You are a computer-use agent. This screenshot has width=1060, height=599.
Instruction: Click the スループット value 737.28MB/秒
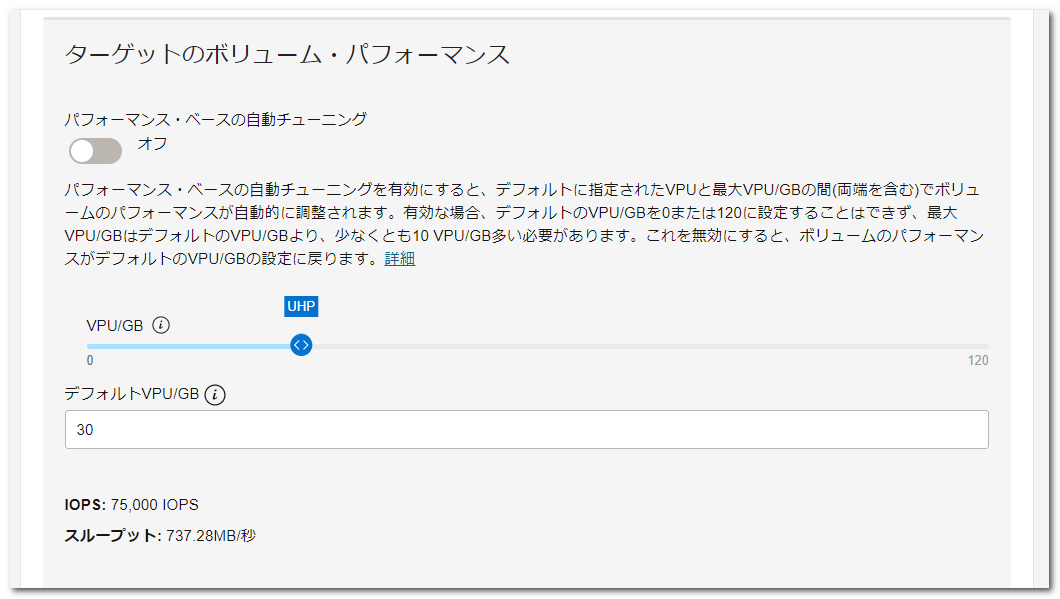211,535
